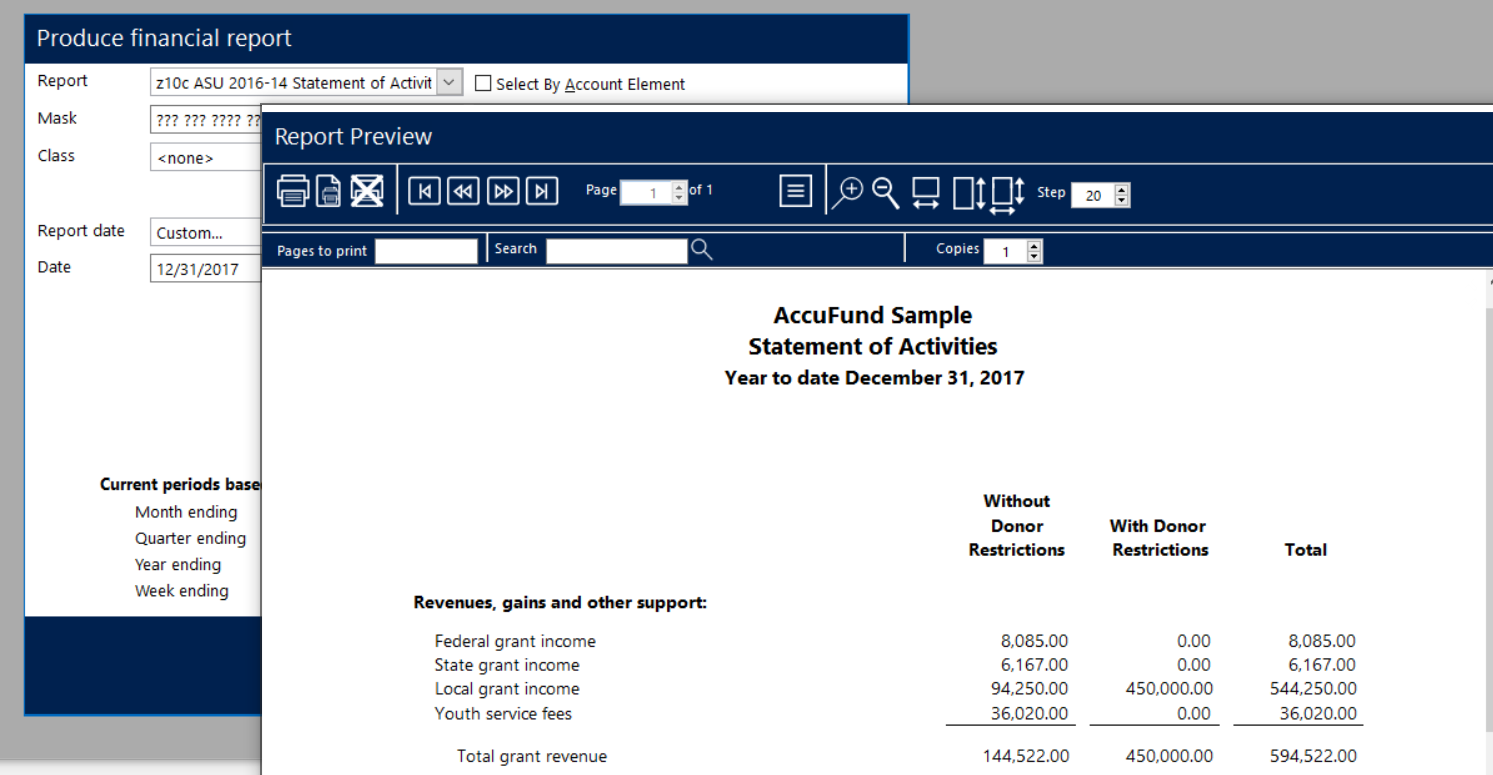Expand the Report selection dropdown
This screenshot has height=775, width=1493.
point(451,83)
